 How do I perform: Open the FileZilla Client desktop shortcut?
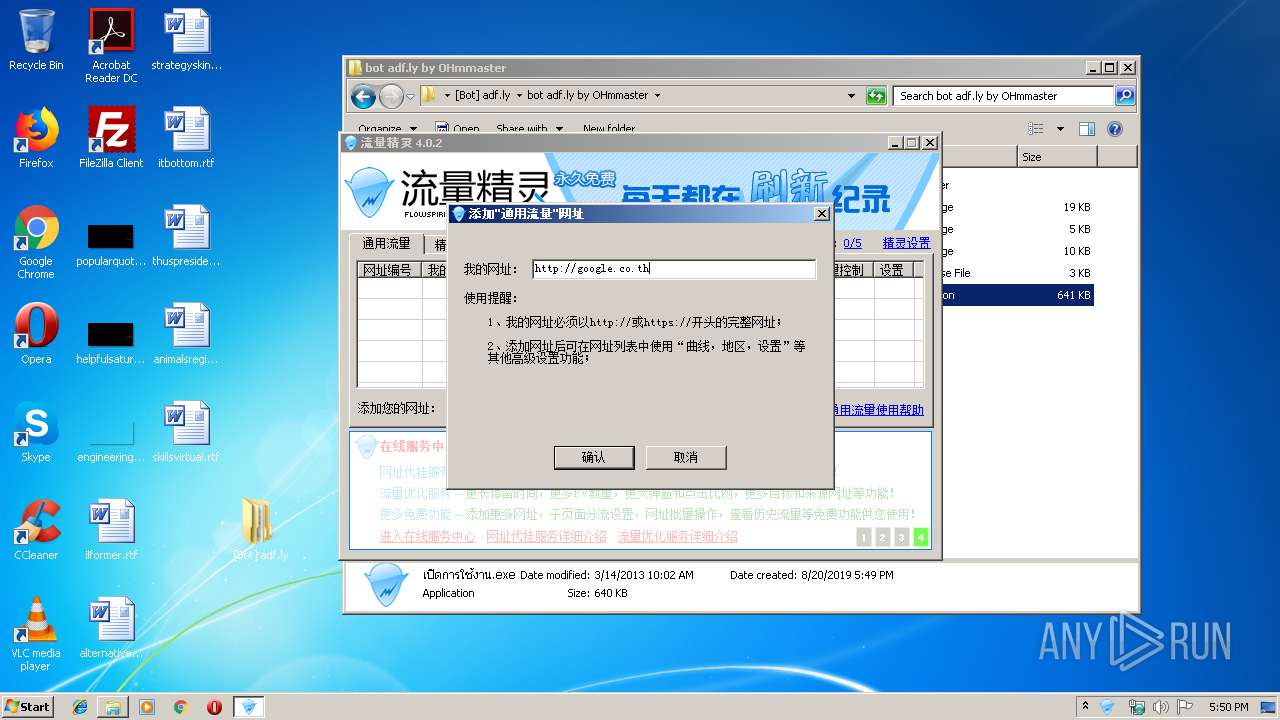(111, 138)
